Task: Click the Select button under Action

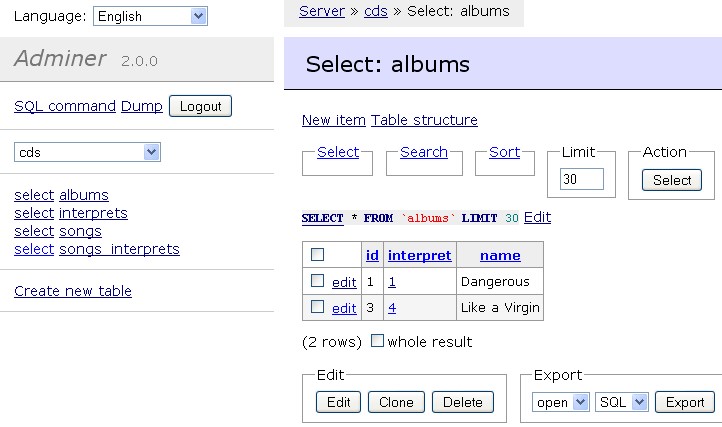Action: tap(672, 180)
